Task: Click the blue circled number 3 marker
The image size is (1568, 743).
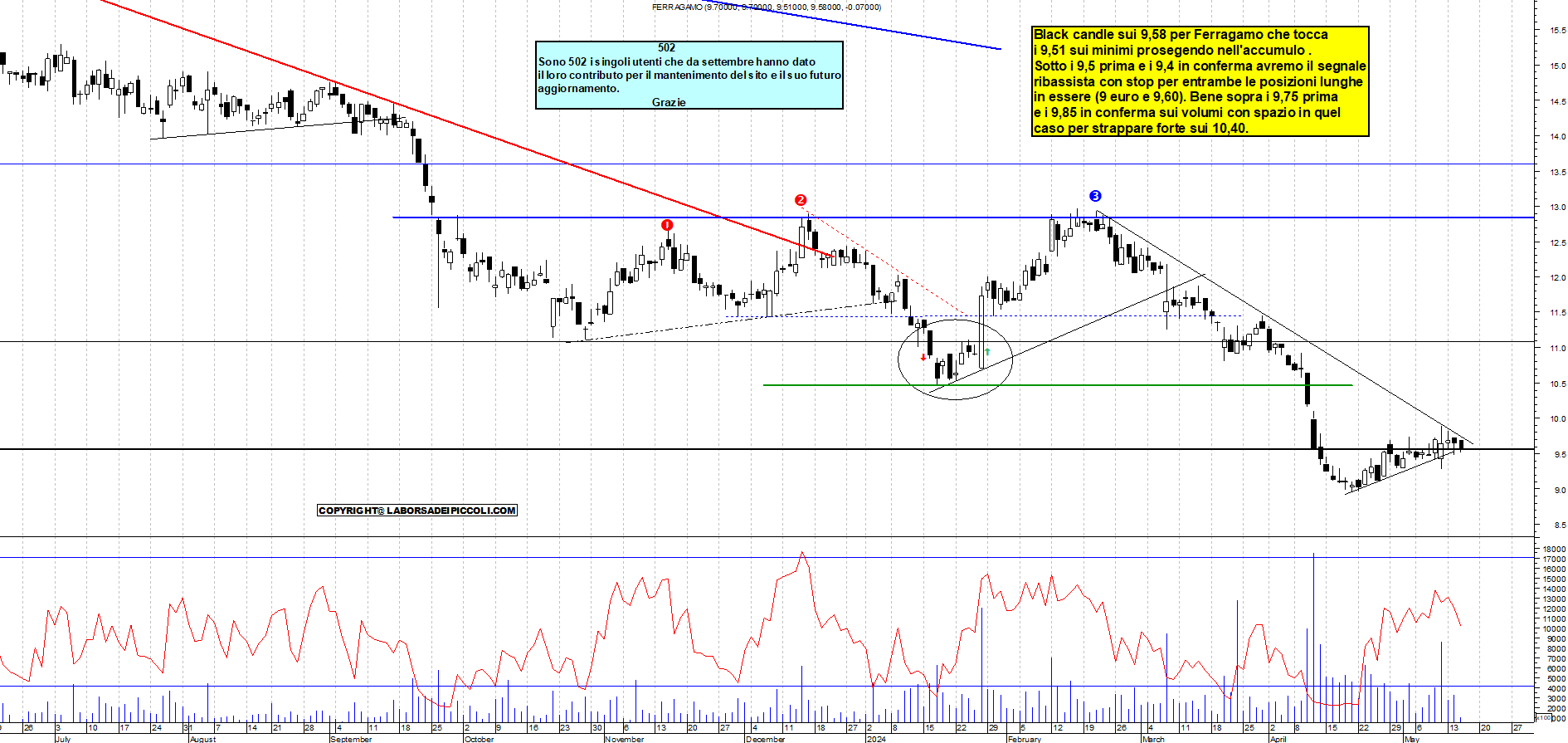Action: 1095,196
